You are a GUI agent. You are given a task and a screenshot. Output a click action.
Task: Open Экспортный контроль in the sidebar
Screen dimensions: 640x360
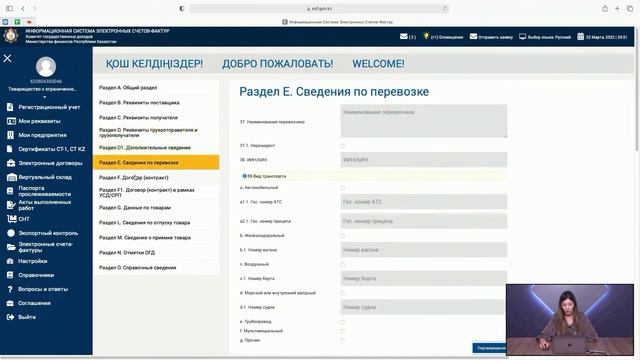(x=48, y=233)
